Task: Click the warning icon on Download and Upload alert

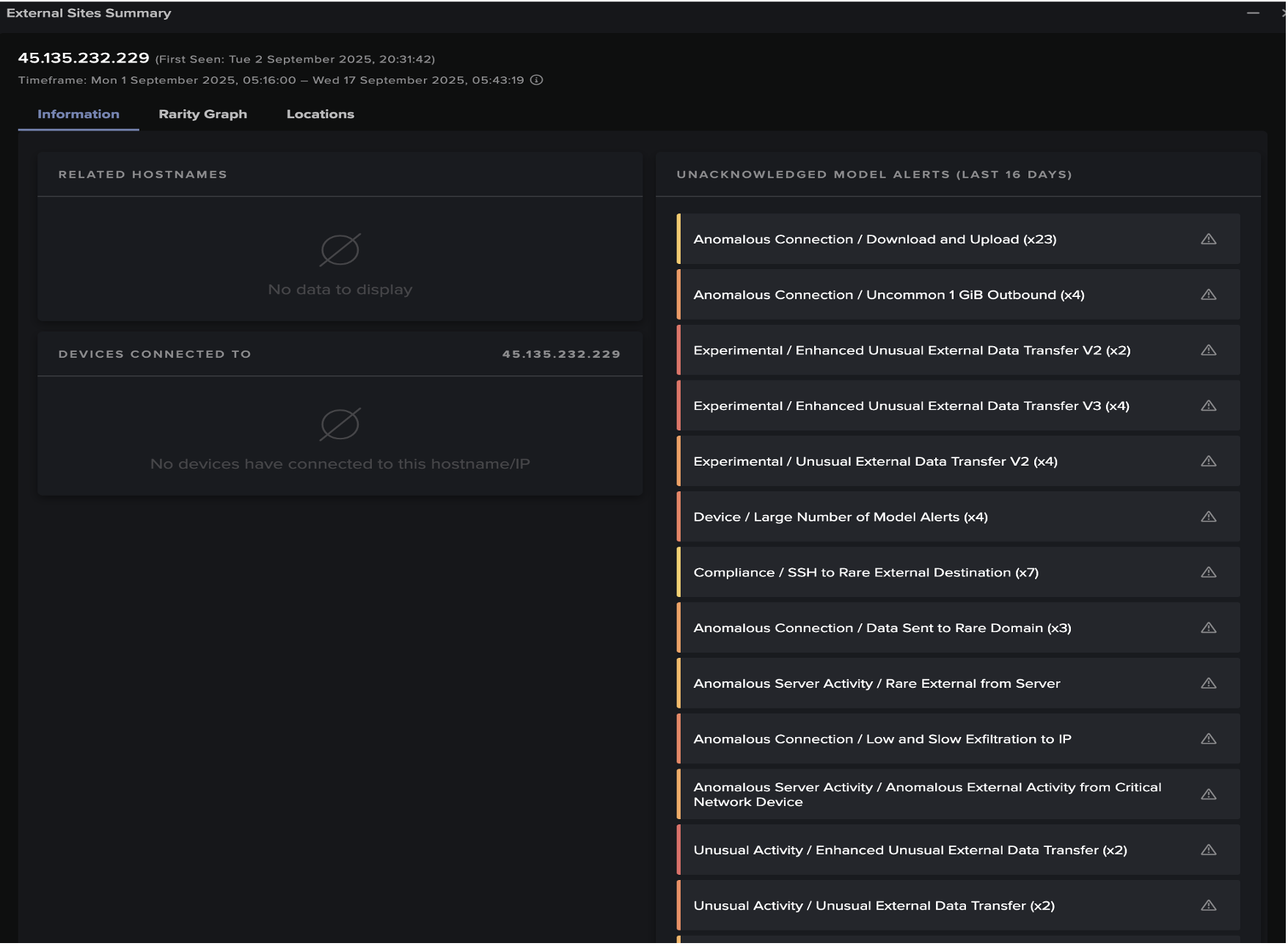Action: (1210, 238)
